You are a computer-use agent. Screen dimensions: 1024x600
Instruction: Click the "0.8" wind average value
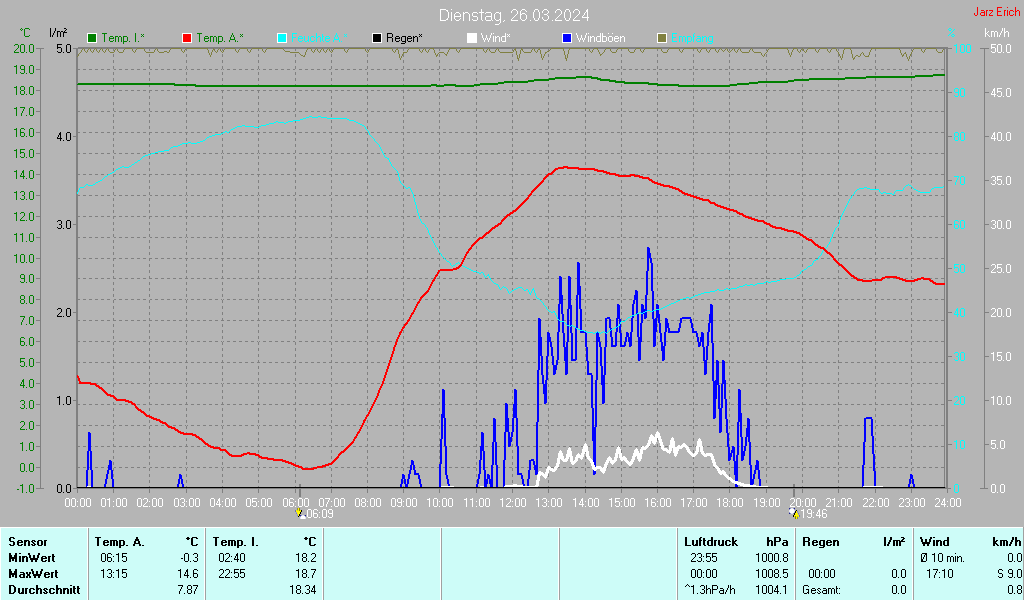[x=1014, y=590]
